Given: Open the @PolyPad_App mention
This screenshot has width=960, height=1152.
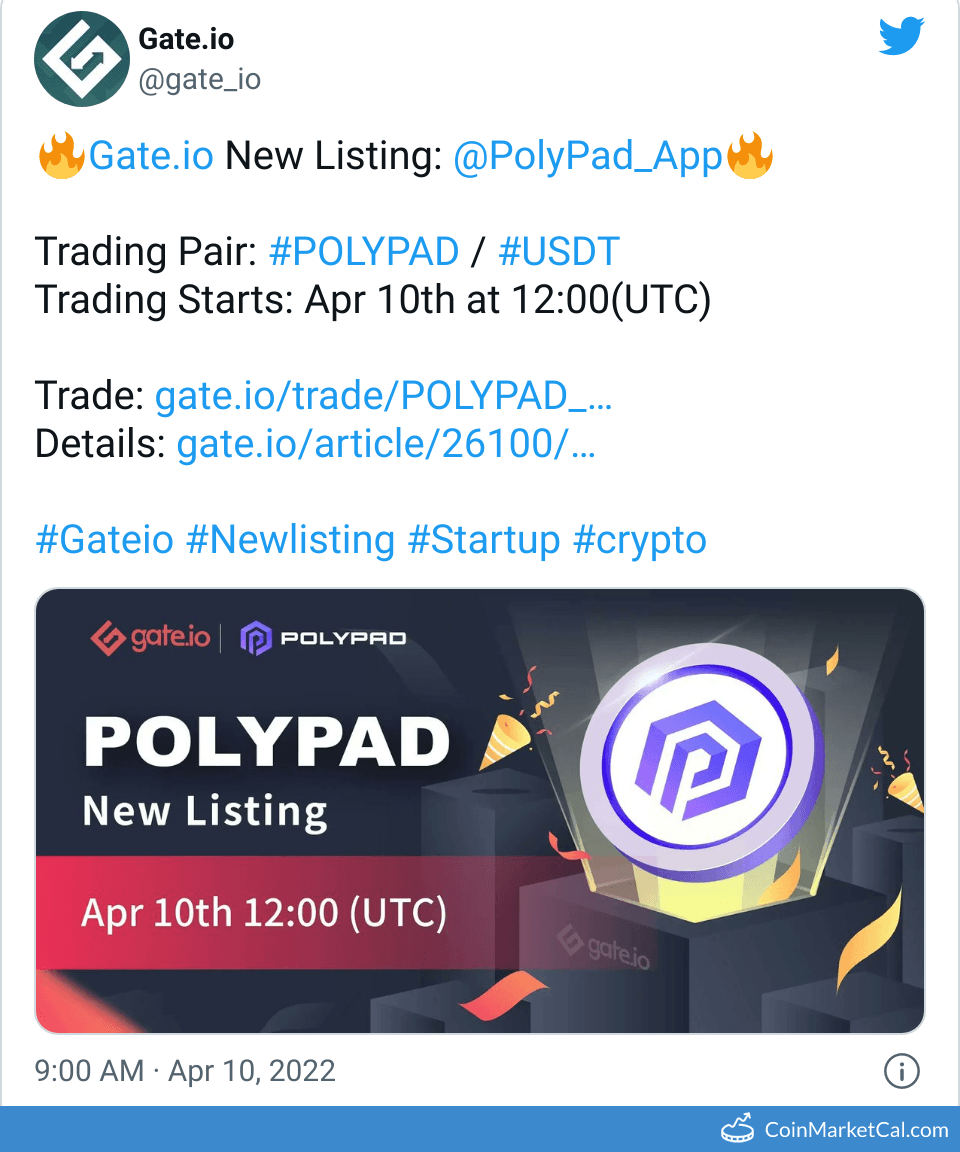Looking at the screenshot, I should point(588,157).
